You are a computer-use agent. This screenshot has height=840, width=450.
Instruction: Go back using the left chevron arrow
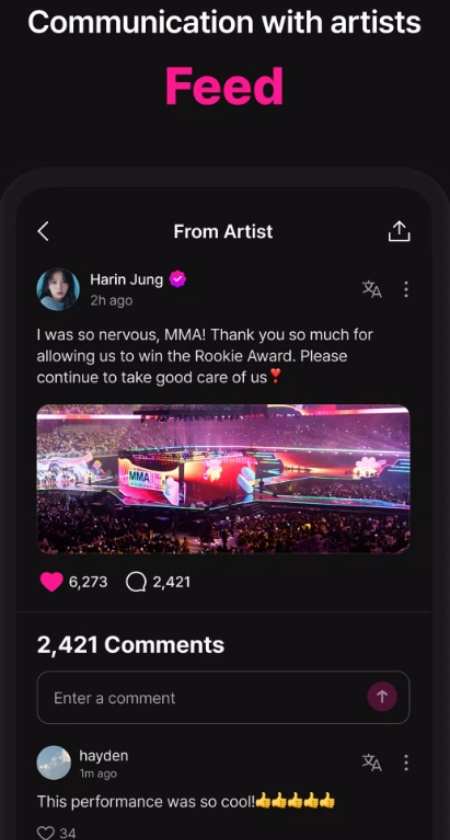click(x=43, y=231)
